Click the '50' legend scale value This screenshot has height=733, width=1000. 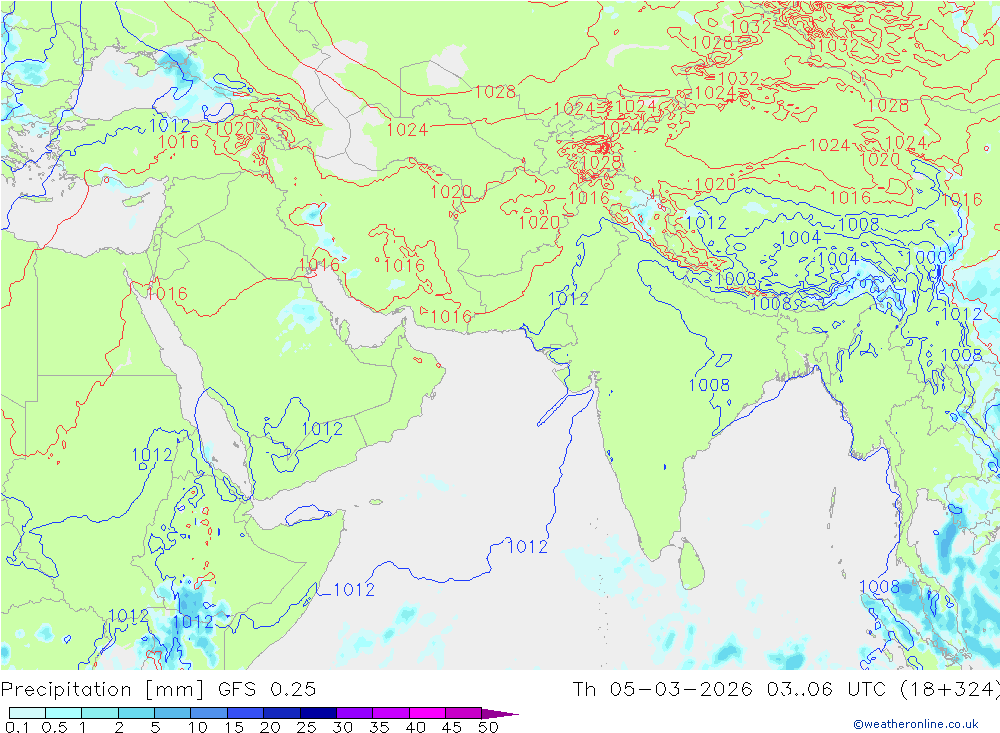[x=488, y=727]
